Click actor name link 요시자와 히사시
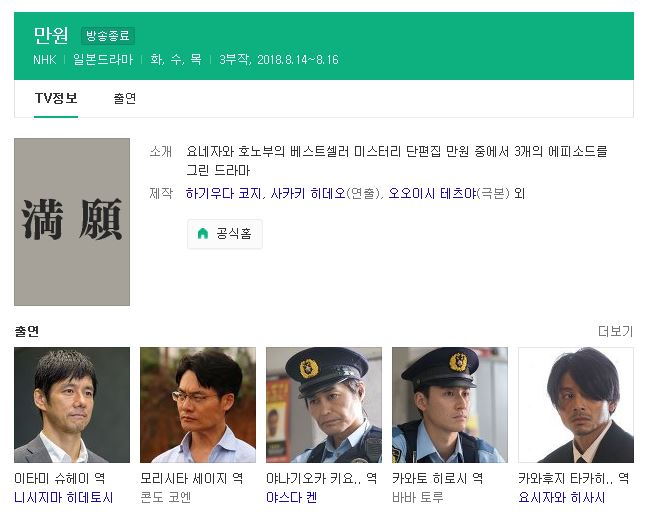Image resolution: width=663 pixels, height=519 pixels. (x=562, y=497)
